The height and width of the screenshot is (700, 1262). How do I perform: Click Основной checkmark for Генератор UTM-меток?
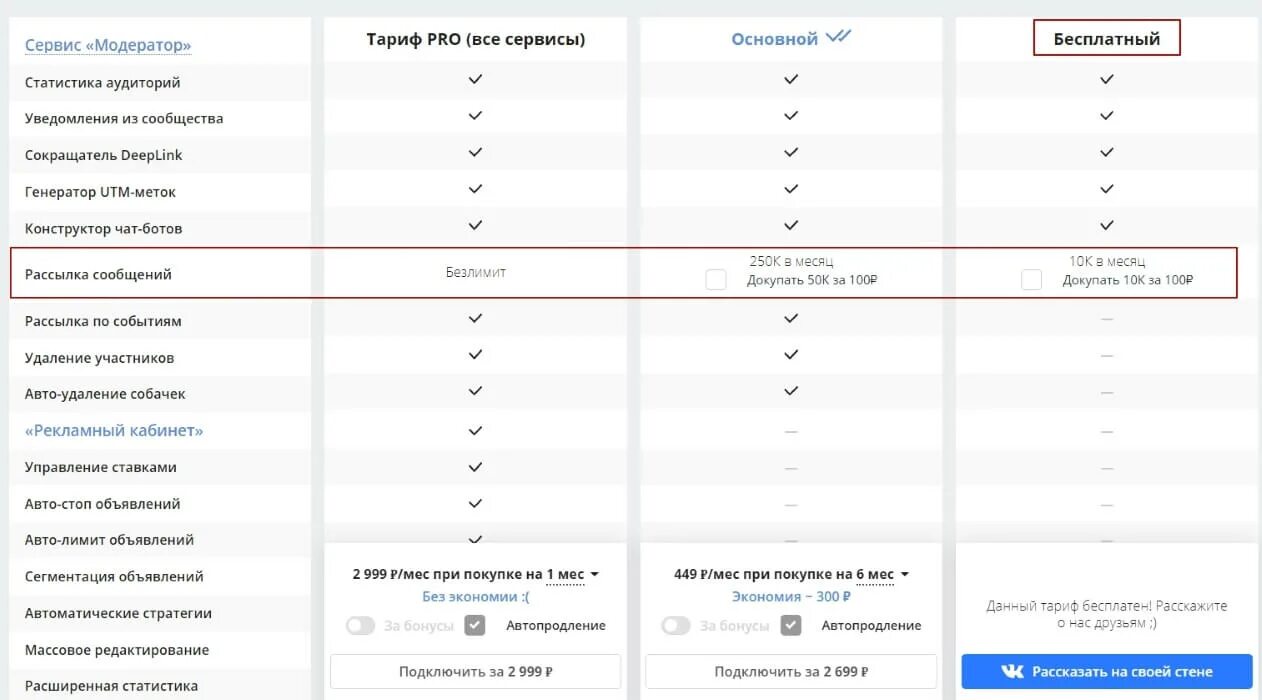[791, 189]
